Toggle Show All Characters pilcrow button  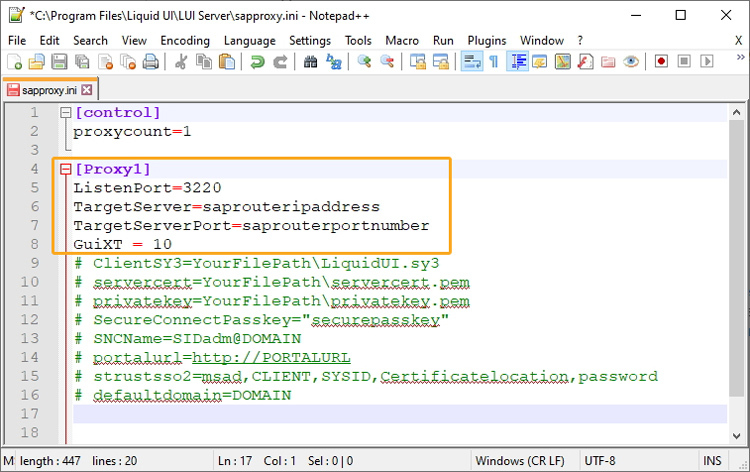[492, 62]
